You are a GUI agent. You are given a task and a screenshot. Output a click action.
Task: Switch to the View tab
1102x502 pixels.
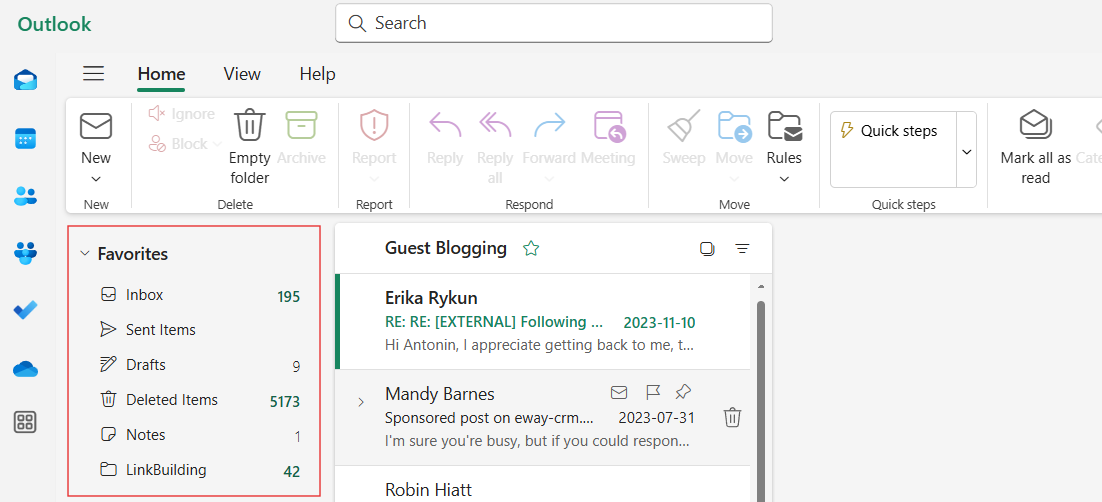point(242,74)
